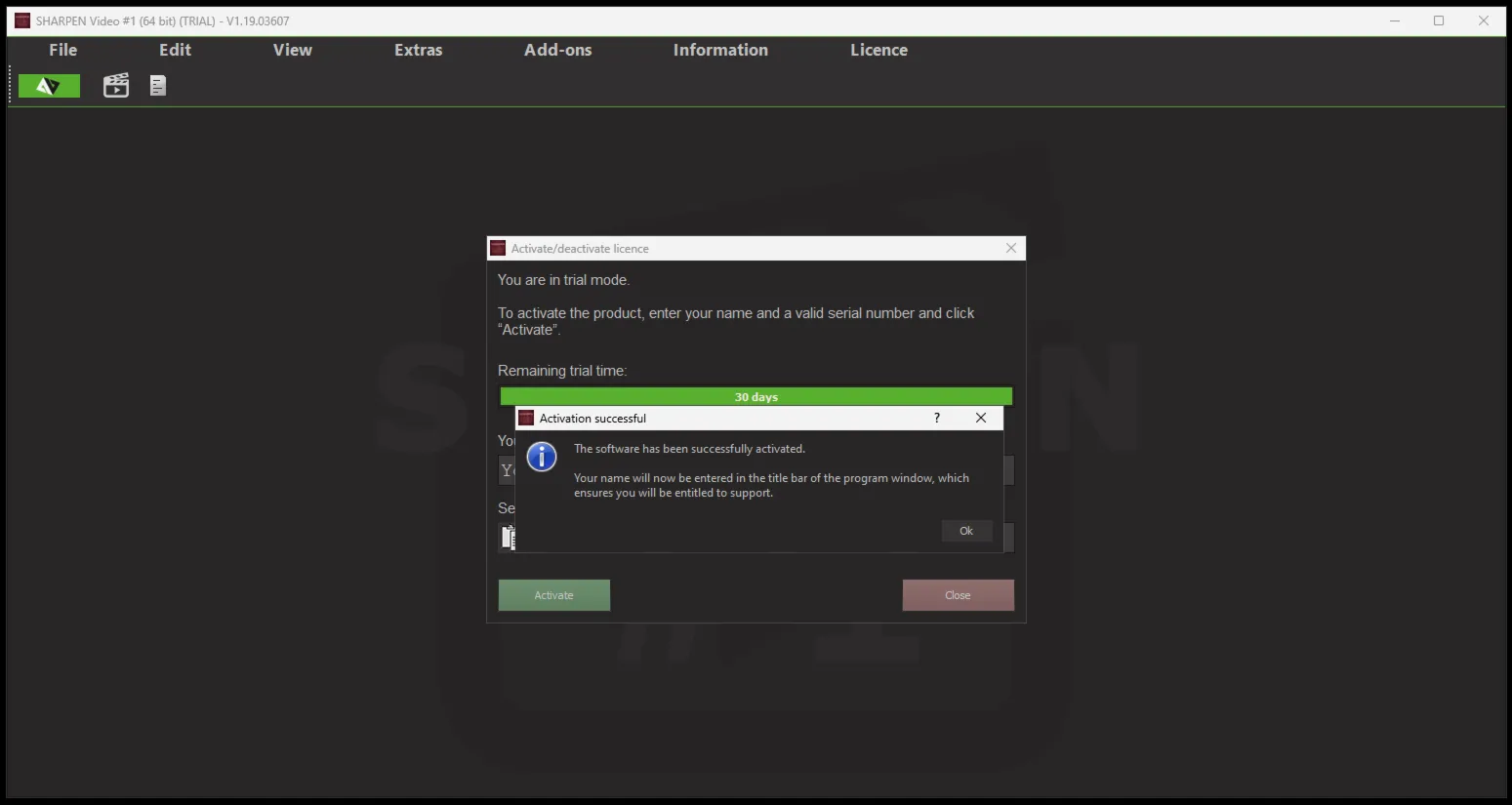Image resolution: width=1512 pixels, height=805 pixels.
Task: Minimize the SHARPEN Video main window
Action: tap(1395, 20)
